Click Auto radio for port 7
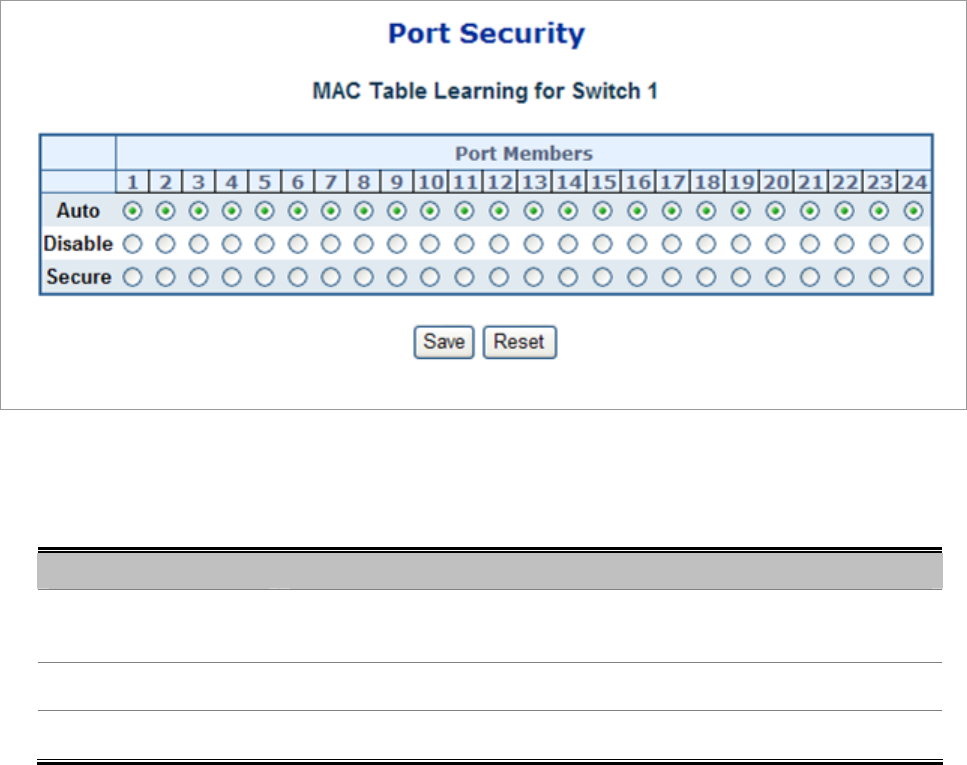The image size is (967, 765). (331, 211)
